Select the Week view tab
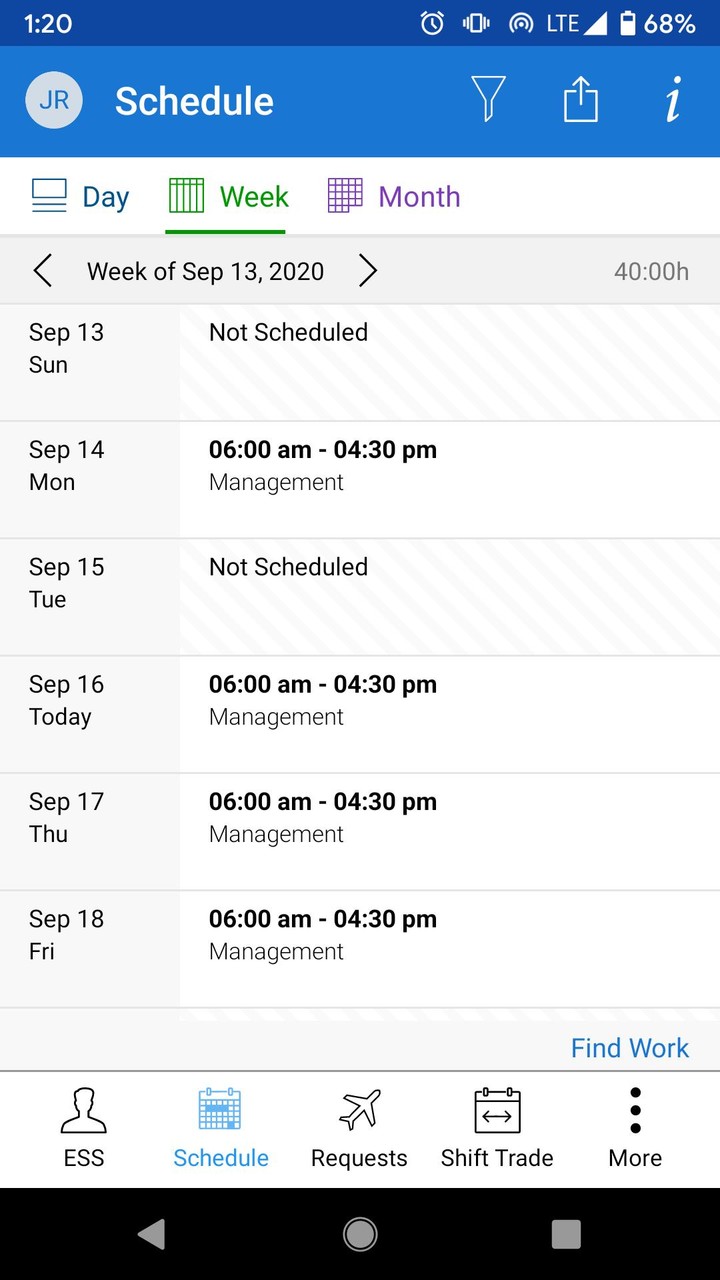This screenshot has width=720, height=1280. point(228,196)
